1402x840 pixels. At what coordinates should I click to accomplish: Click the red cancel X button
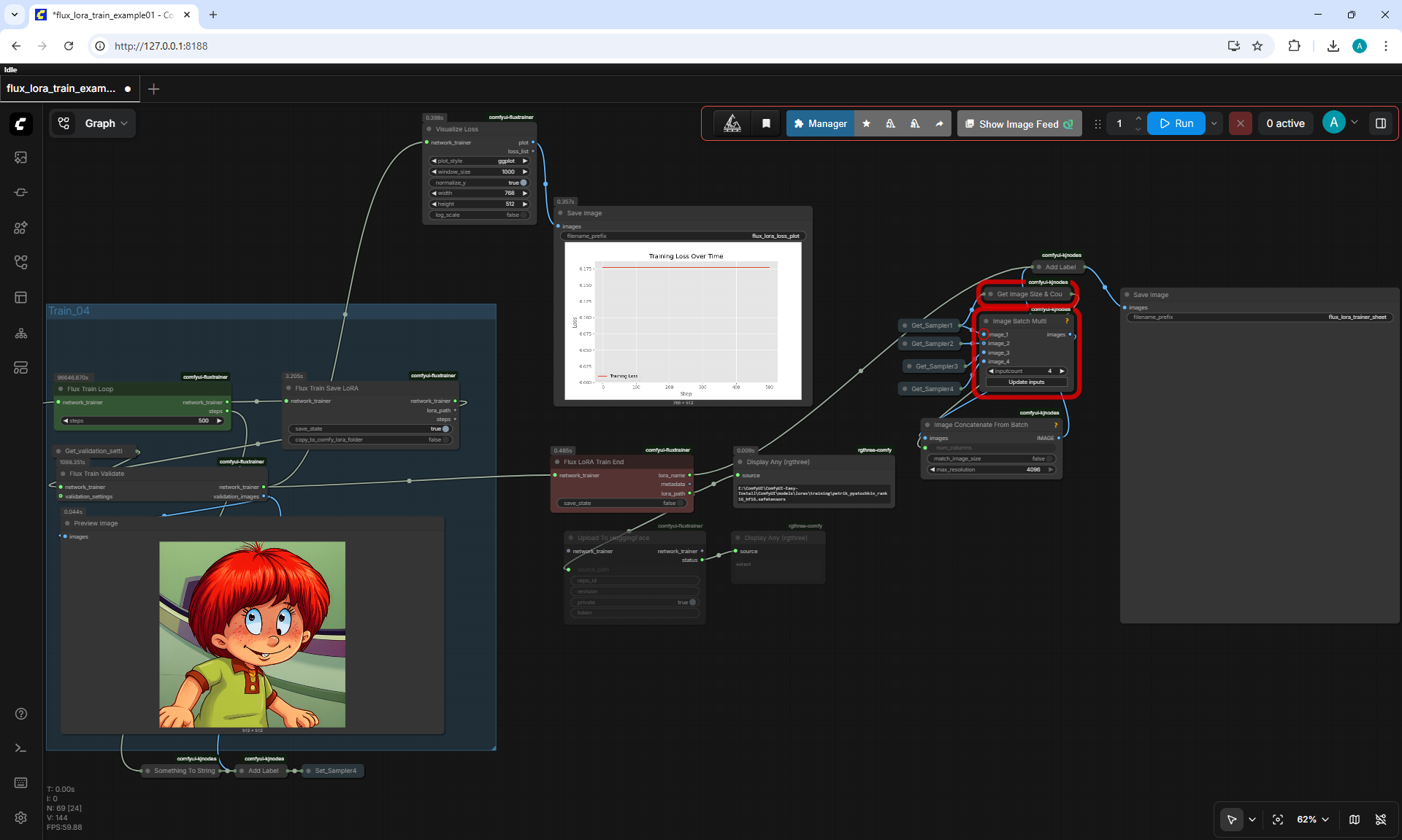[x=1240, y=123]
